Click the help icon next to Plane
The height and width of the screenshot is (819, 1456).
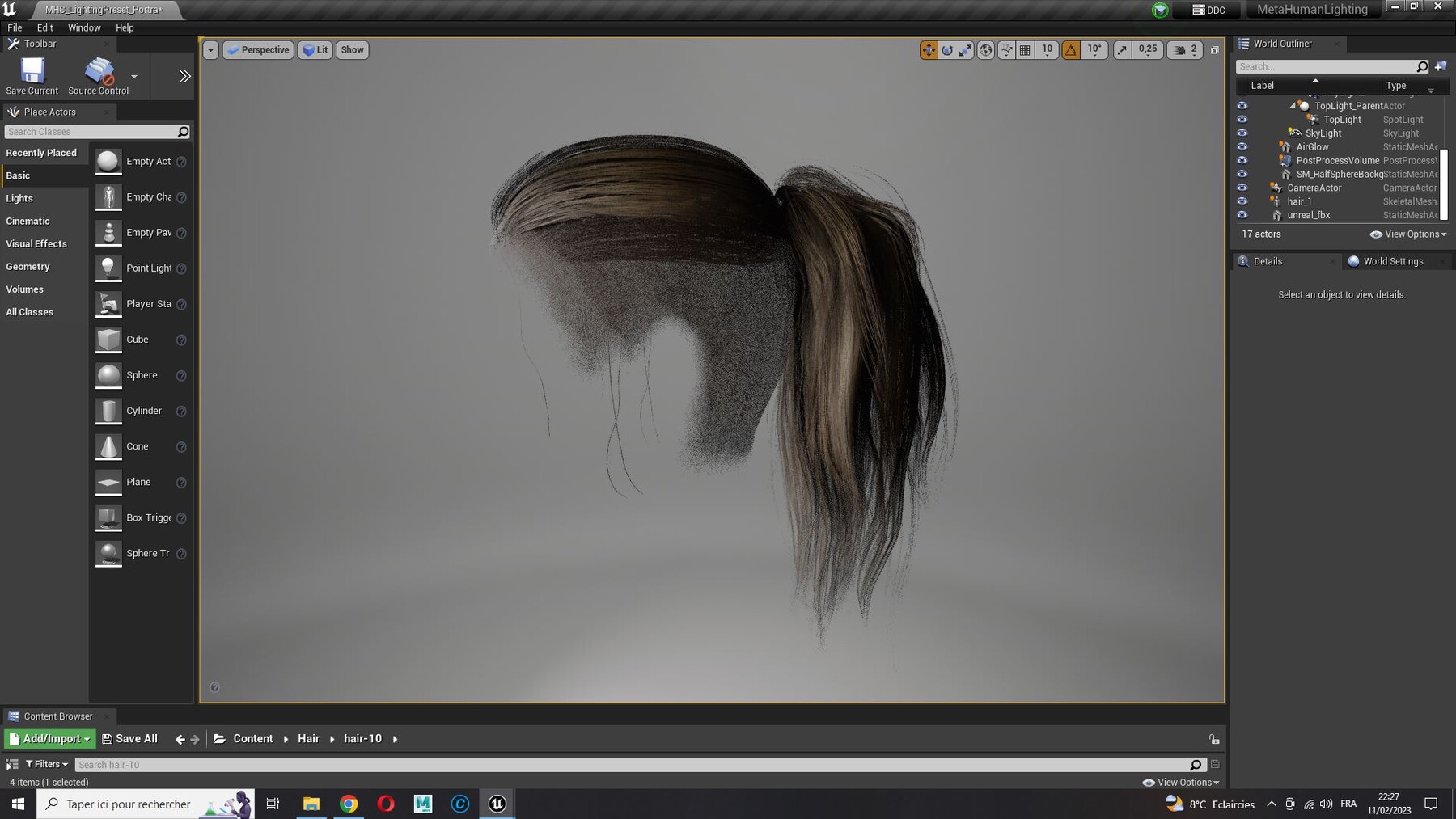pos(181,483)
